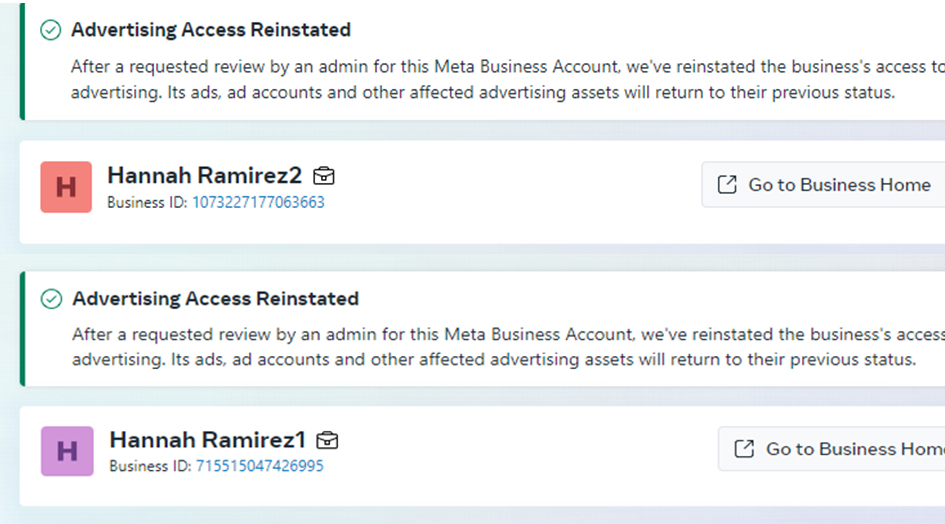The width and height of the screenshot is (945, 524).
Task: Select the Hannah Ramirez2 business name
Action: [204, 175]
